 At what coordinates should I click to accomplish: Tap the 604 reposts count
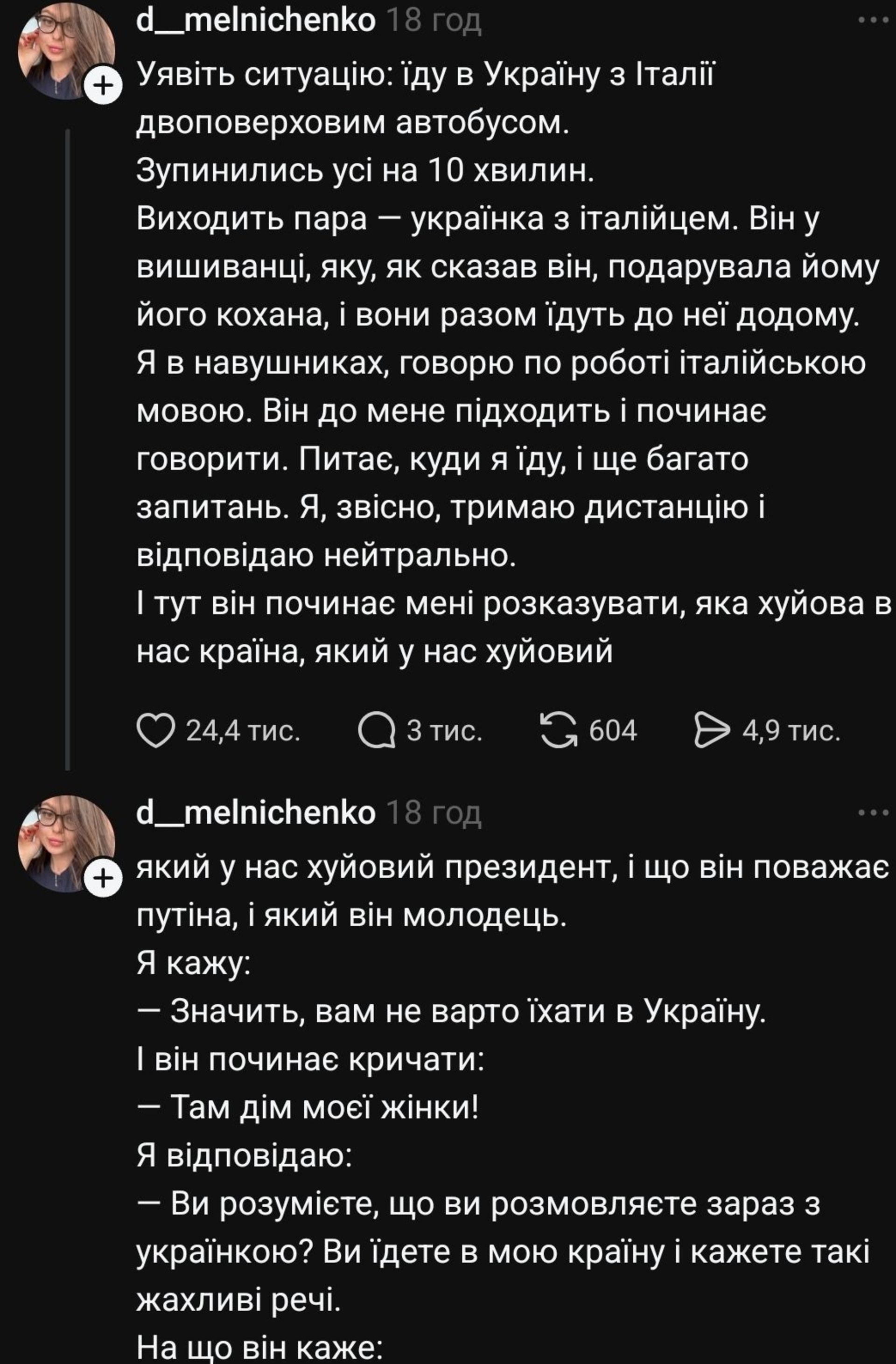click(x=613, y=731)
